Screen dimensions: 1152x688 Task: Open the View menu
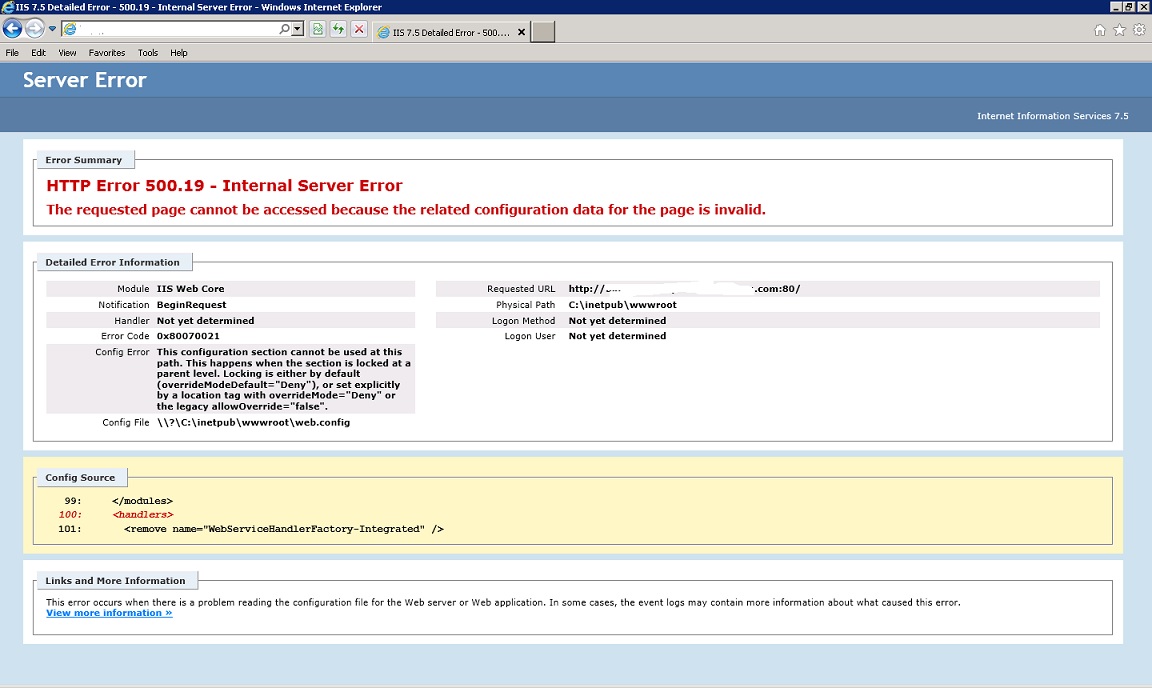68,53
